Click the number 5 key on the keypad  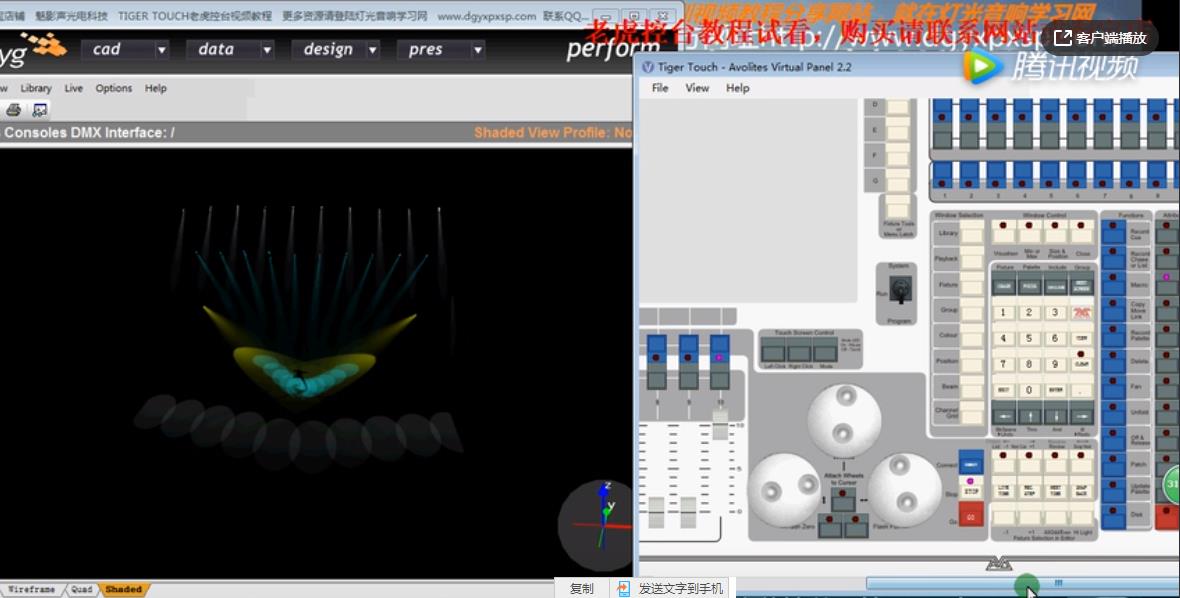tap(1029, 338)
